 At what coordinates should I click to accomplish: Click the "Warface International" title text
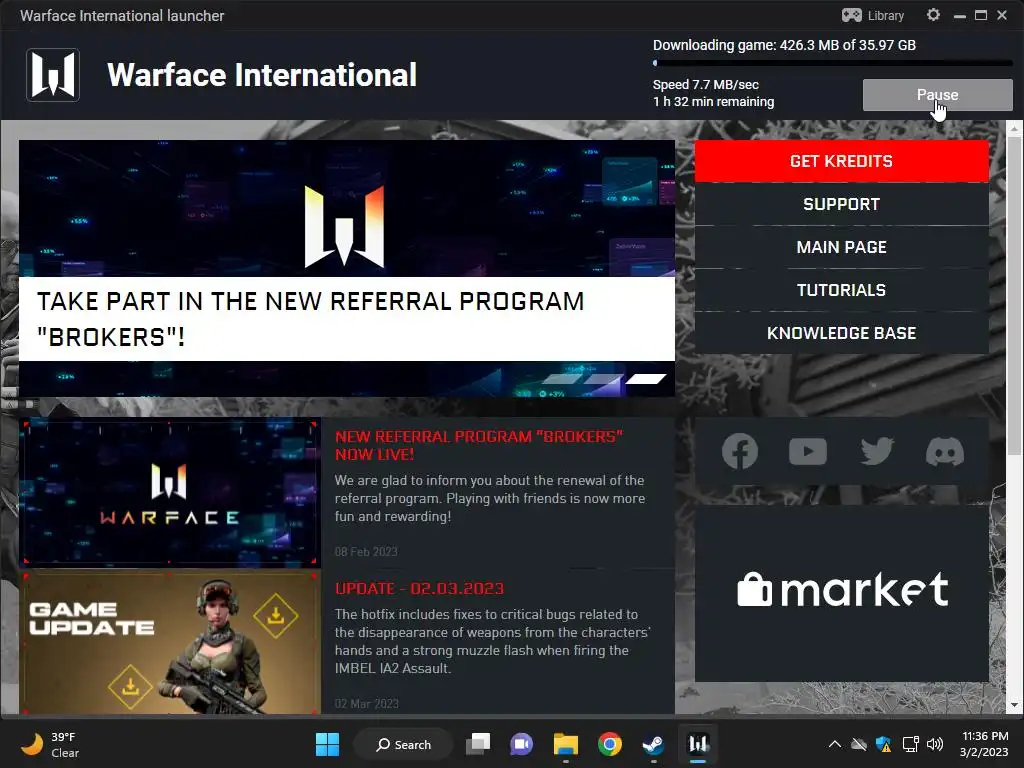coord(262,74)
